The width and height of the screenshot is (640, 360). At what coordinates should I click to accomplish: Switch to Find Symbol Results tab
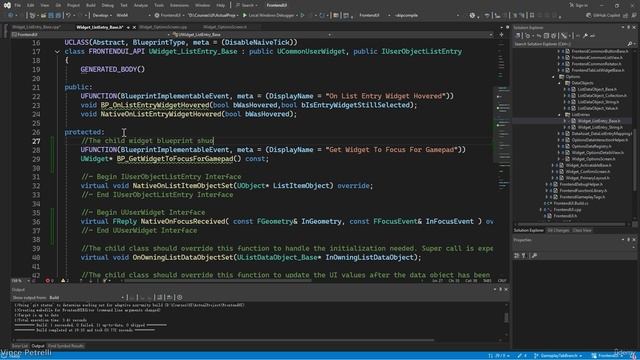coord(66,346)
